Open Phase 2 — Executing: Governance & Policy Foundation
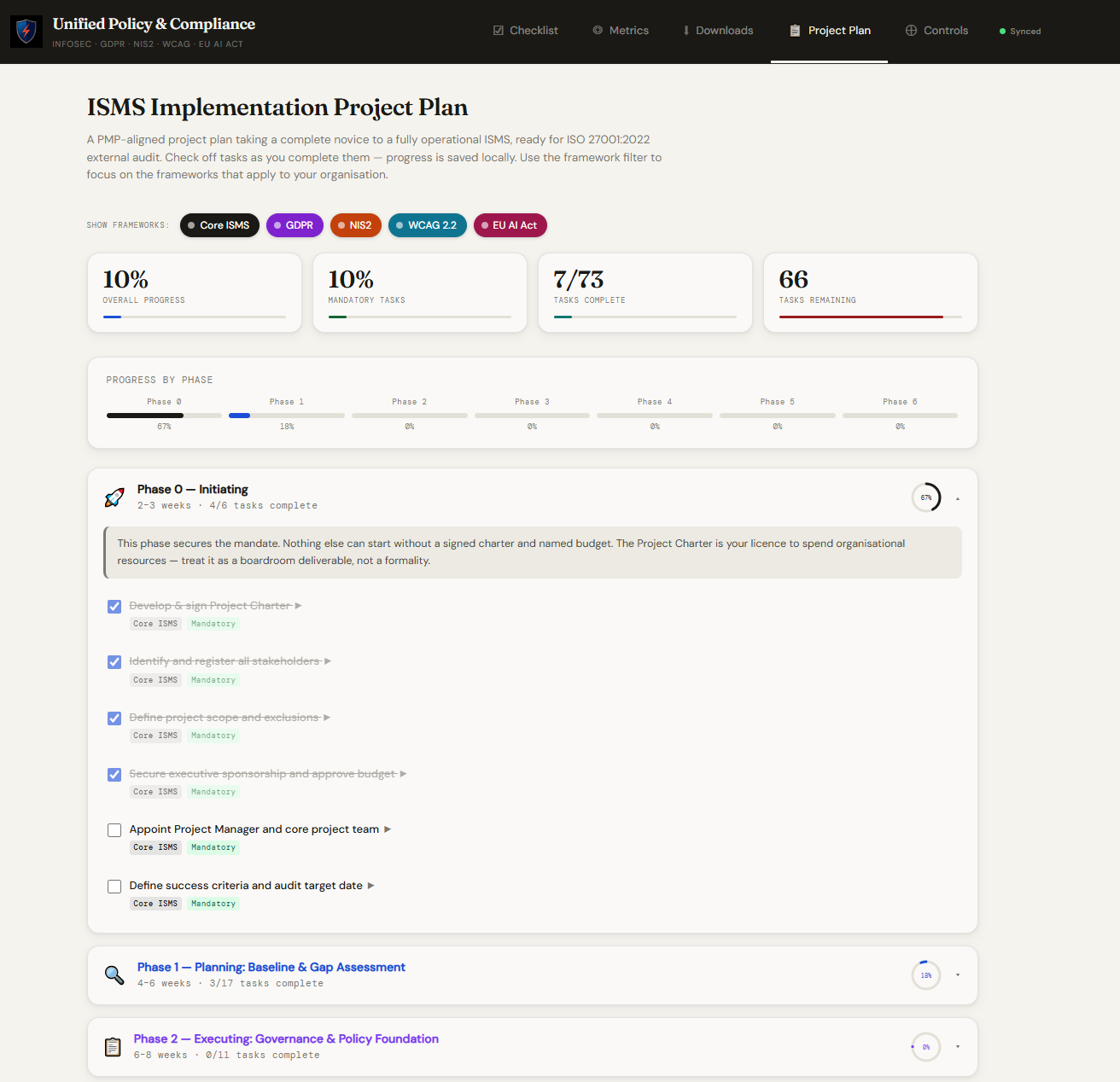 tap(286, 1039)
